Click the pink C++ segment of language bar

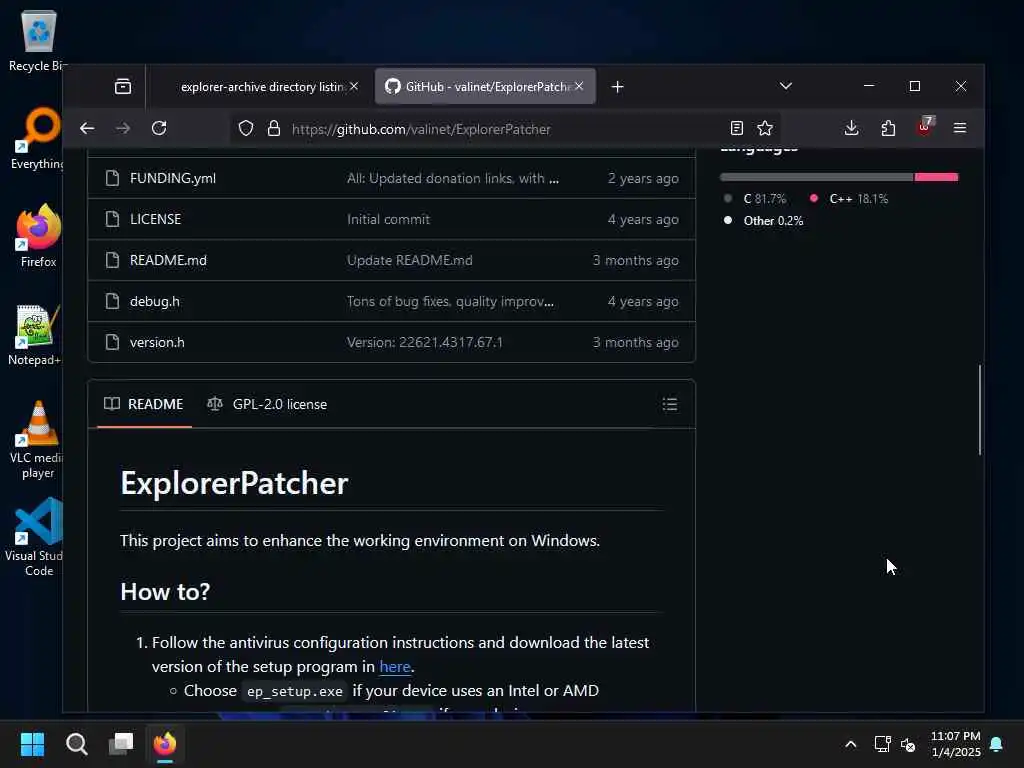[936, 177]
